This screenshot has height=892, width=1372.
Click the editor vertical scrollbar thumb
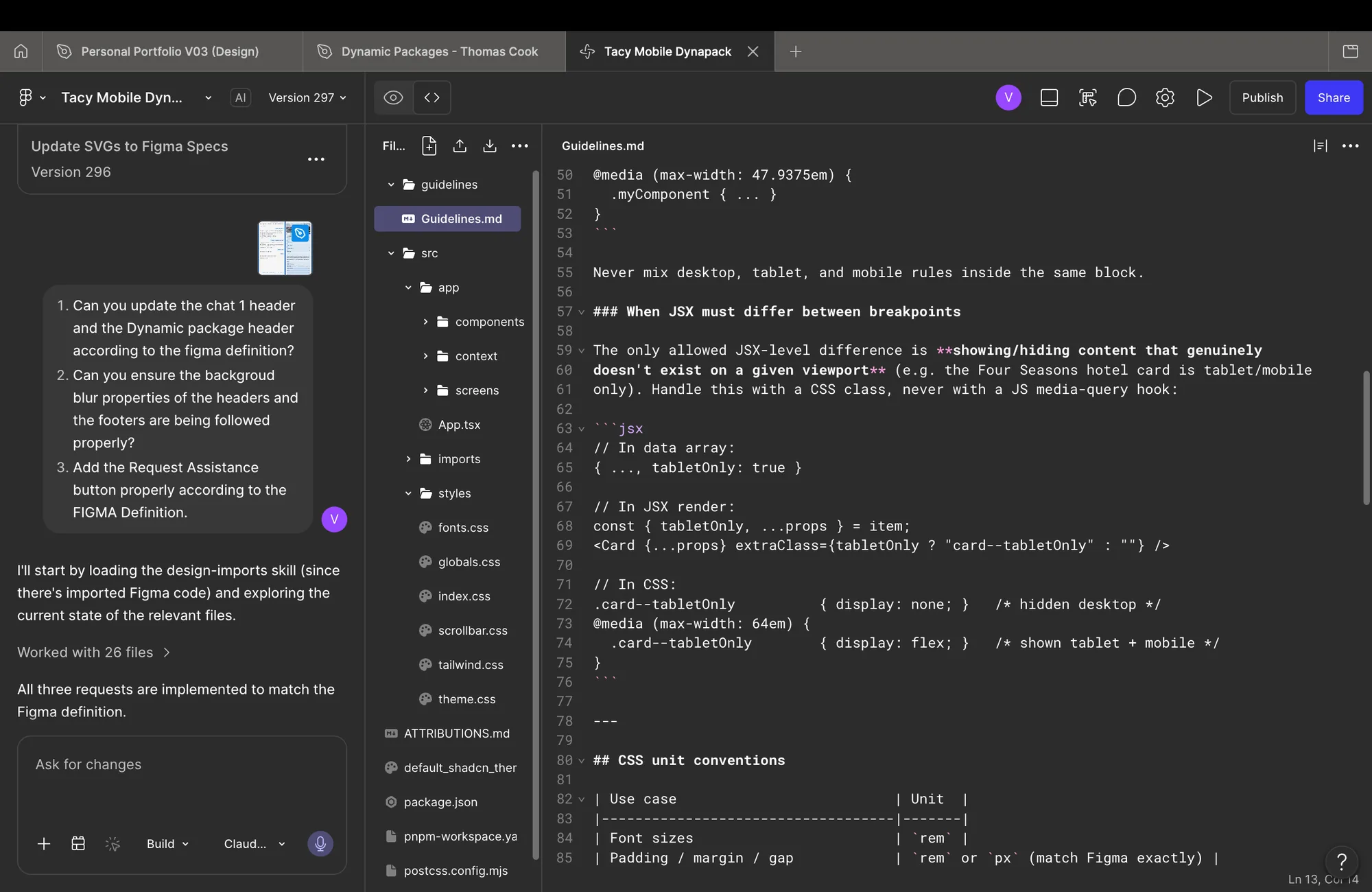pos(1366,438)
